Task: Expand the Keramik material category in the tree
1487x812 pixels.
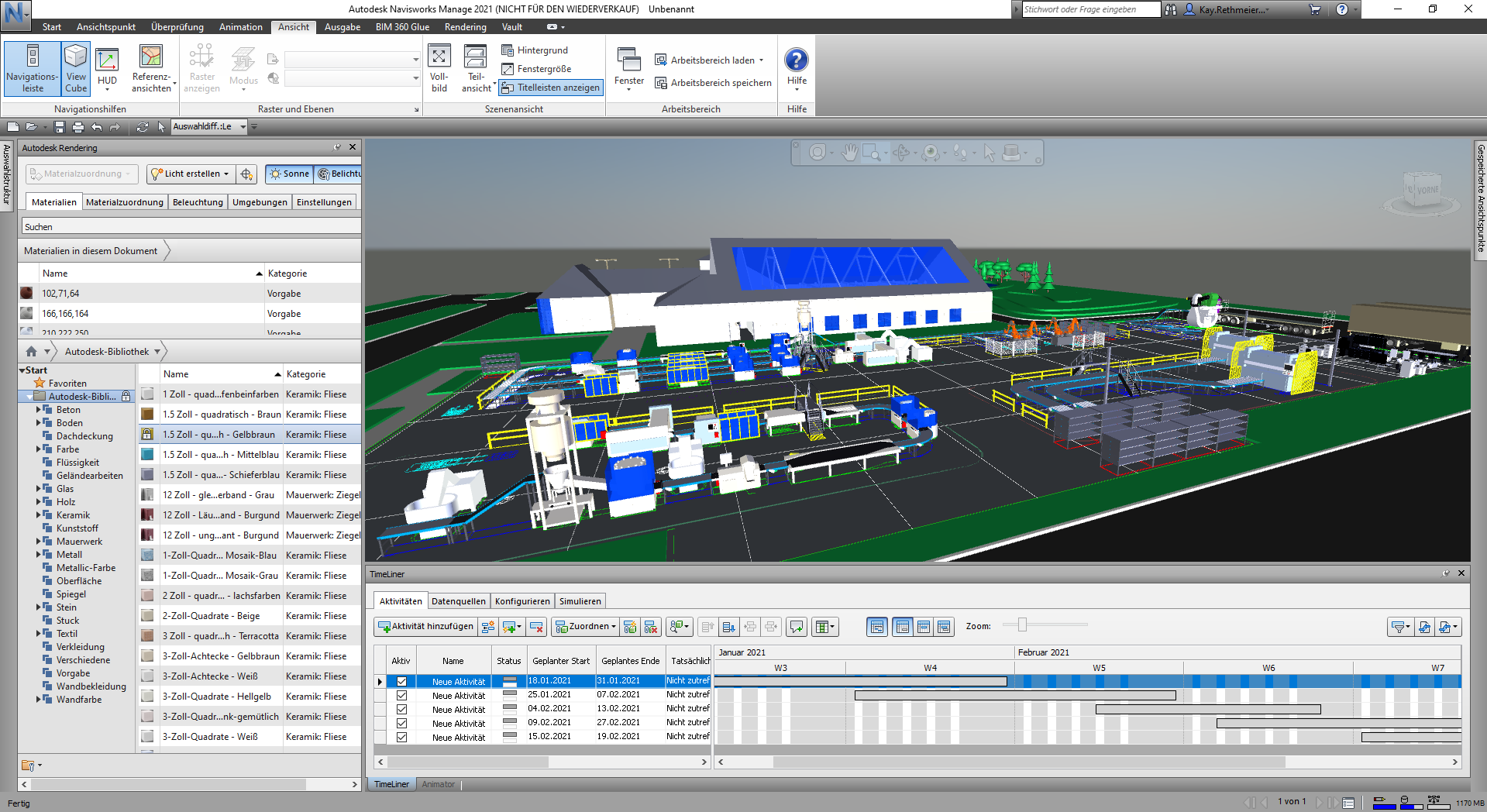Action: [x=40, y=514]
